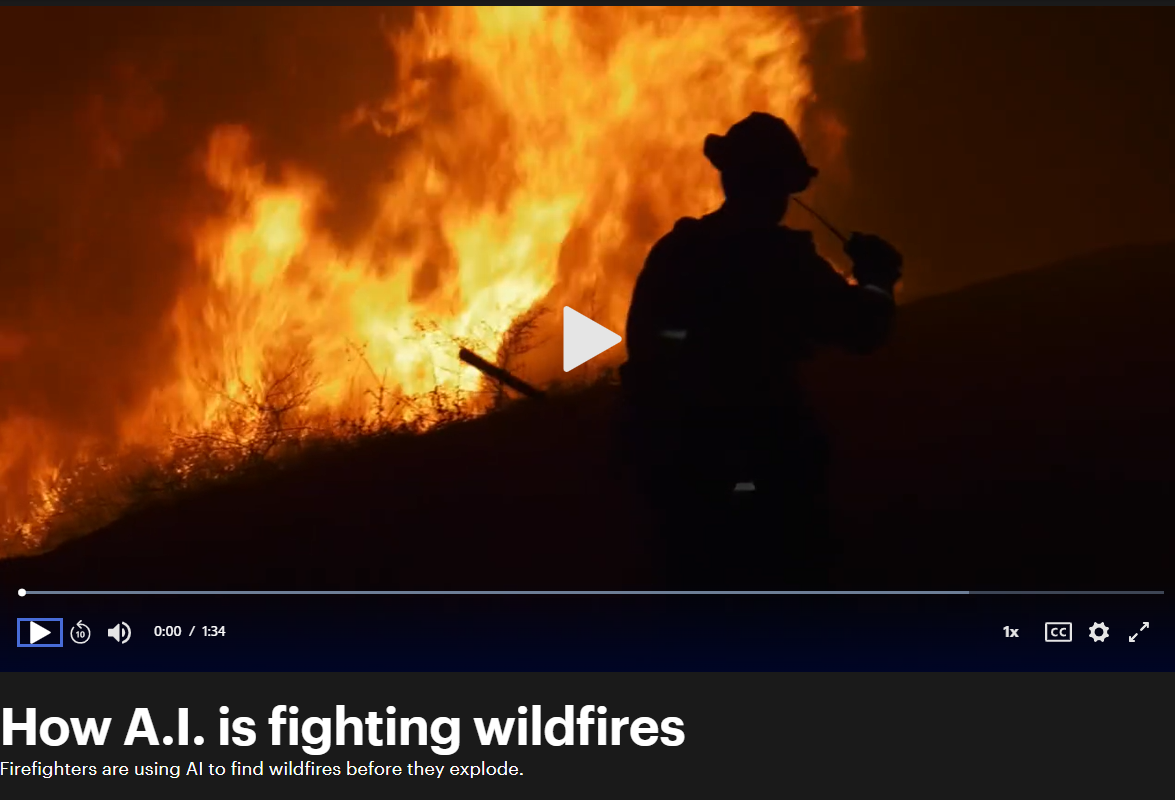The width and height of the screenshot is (1175, 800).
Task: Click the progress bar scrubber handle
Action: [x=22, y=593]
